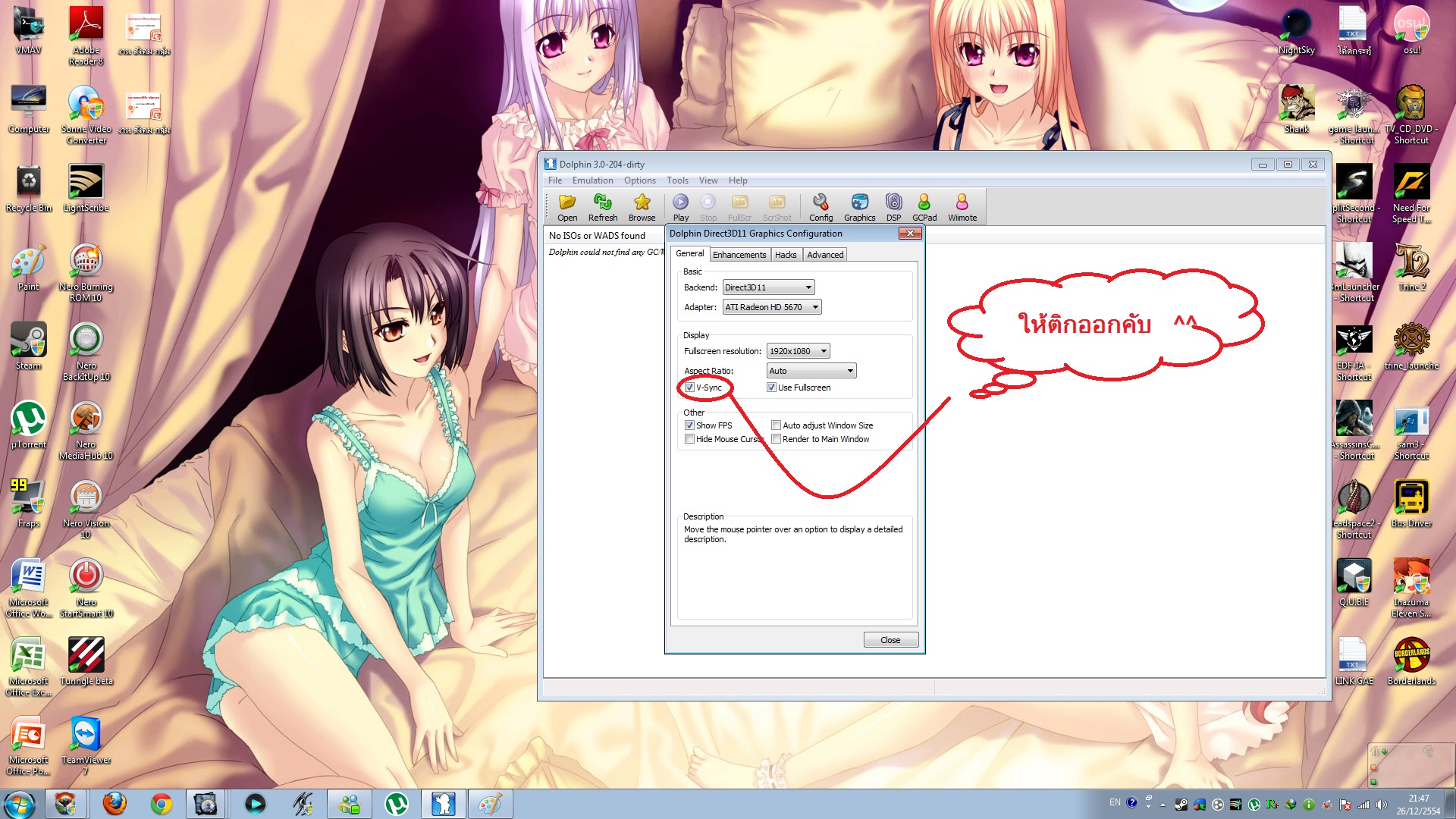Click Close in the Graphics Configuration dialog
The width and height of the screenshot is (1456, 819).
click(x=890, y=640)
